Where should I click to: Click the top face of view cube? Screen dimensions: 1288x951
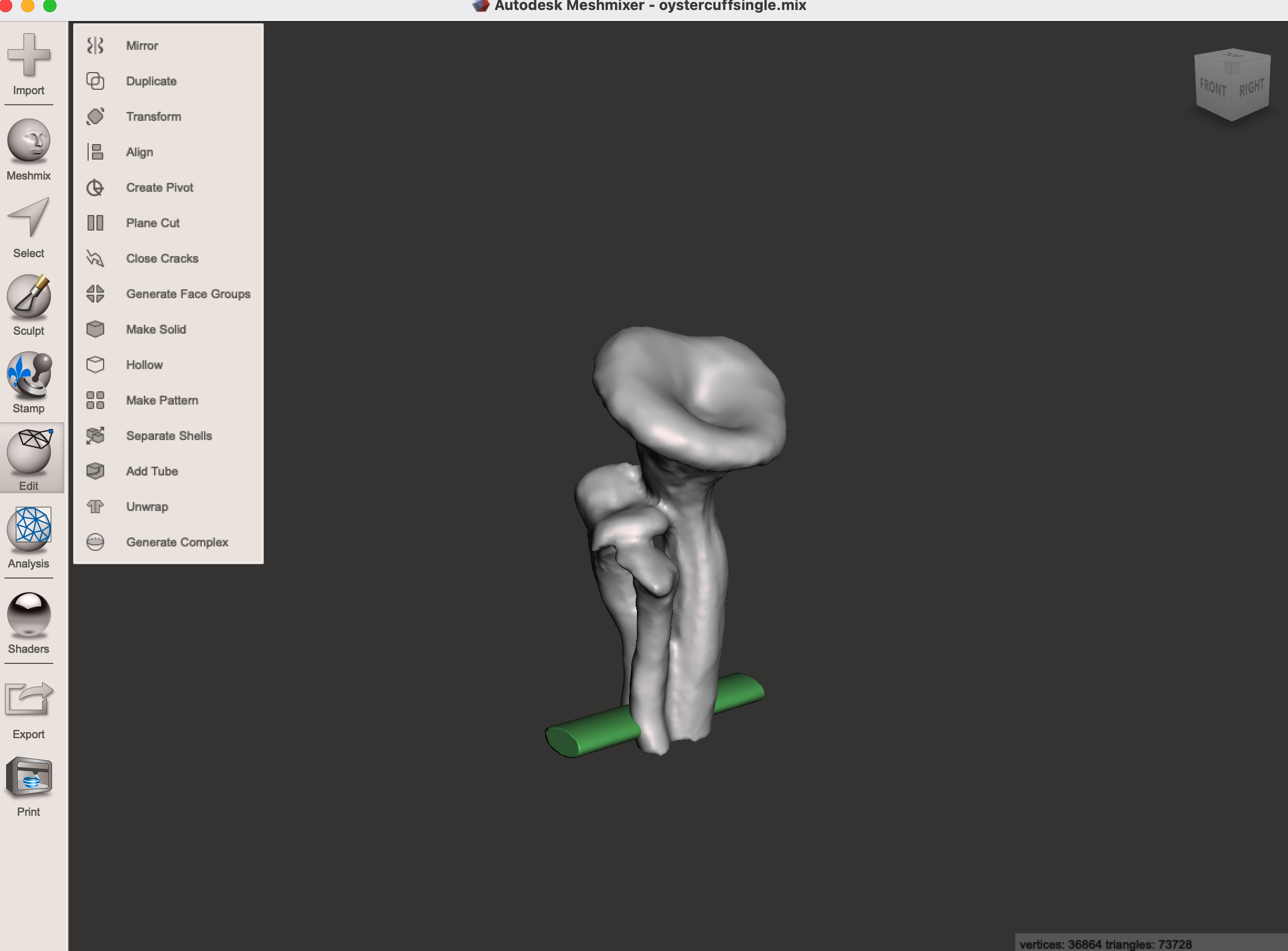tap(1233, 57)
